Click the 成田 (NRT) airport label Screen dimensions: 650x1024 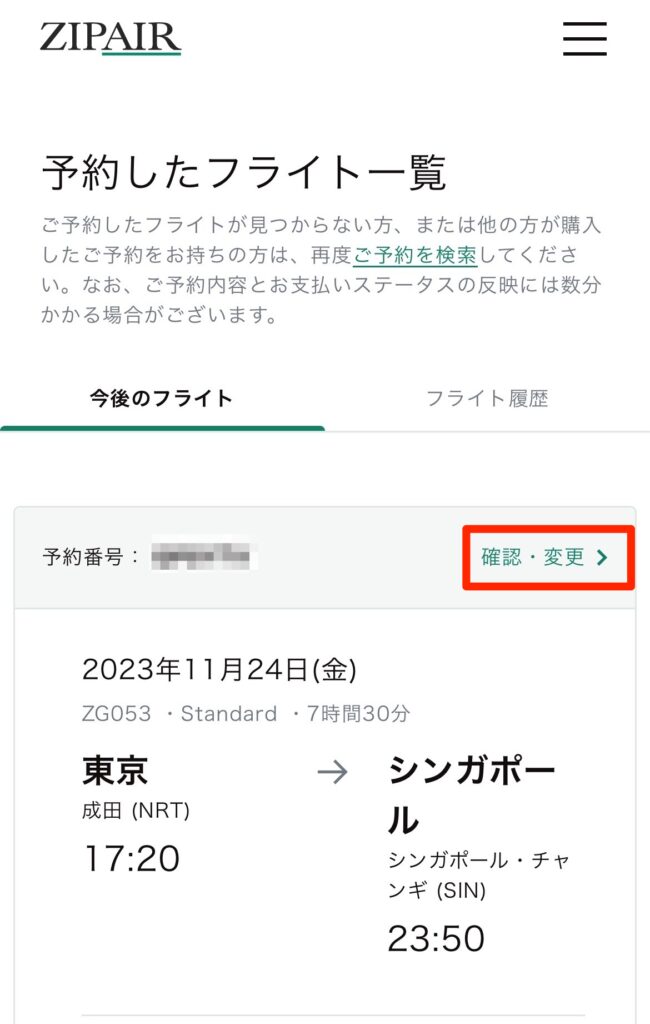coord(136,811)
